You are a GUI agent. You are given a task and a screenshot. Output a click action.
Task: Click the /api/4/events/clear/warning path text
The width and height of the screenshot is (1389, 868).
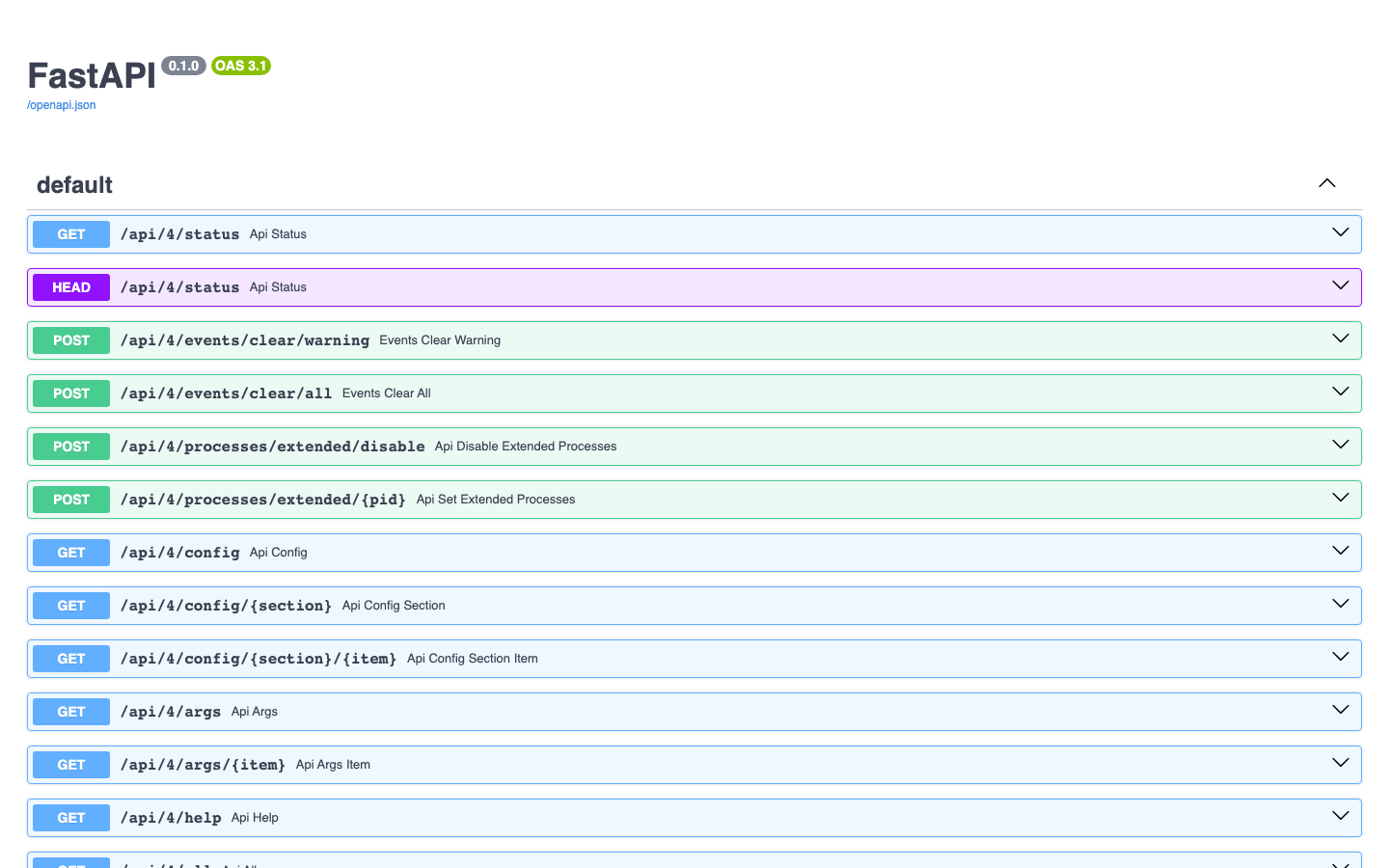click(x=245, y=340)
